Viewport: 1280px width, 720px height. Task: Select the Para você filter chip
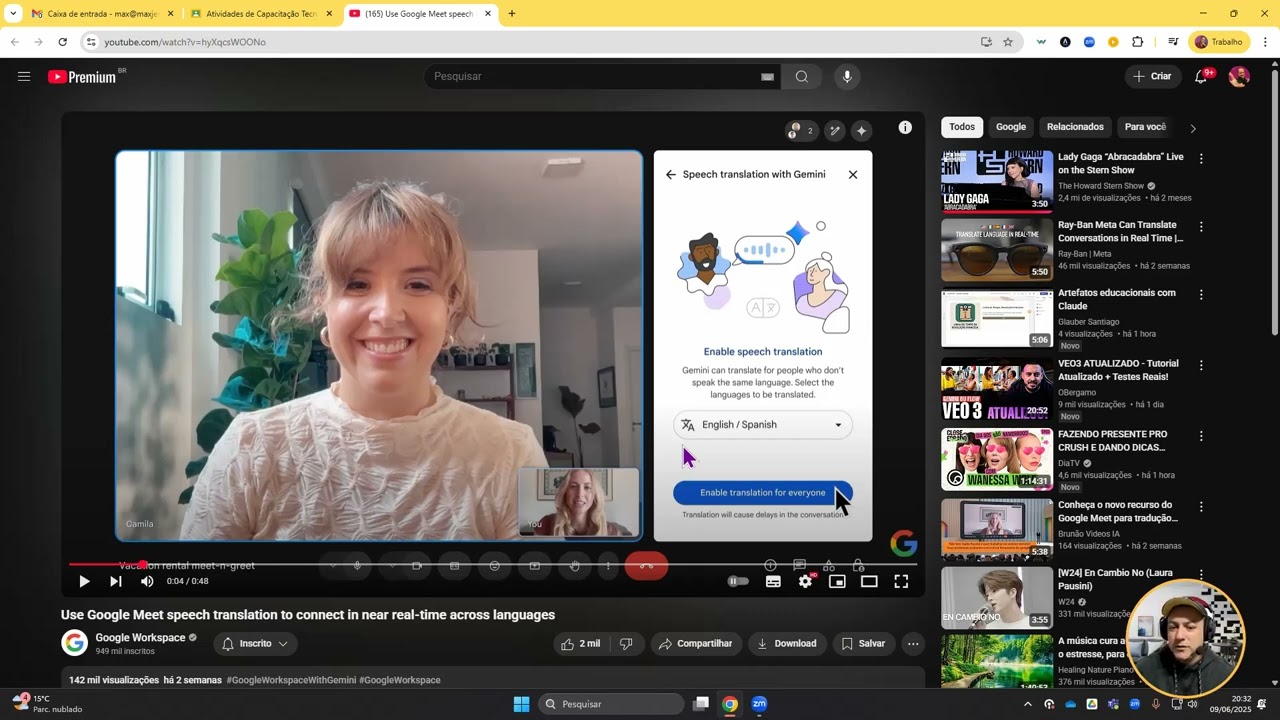(1145, 127)
